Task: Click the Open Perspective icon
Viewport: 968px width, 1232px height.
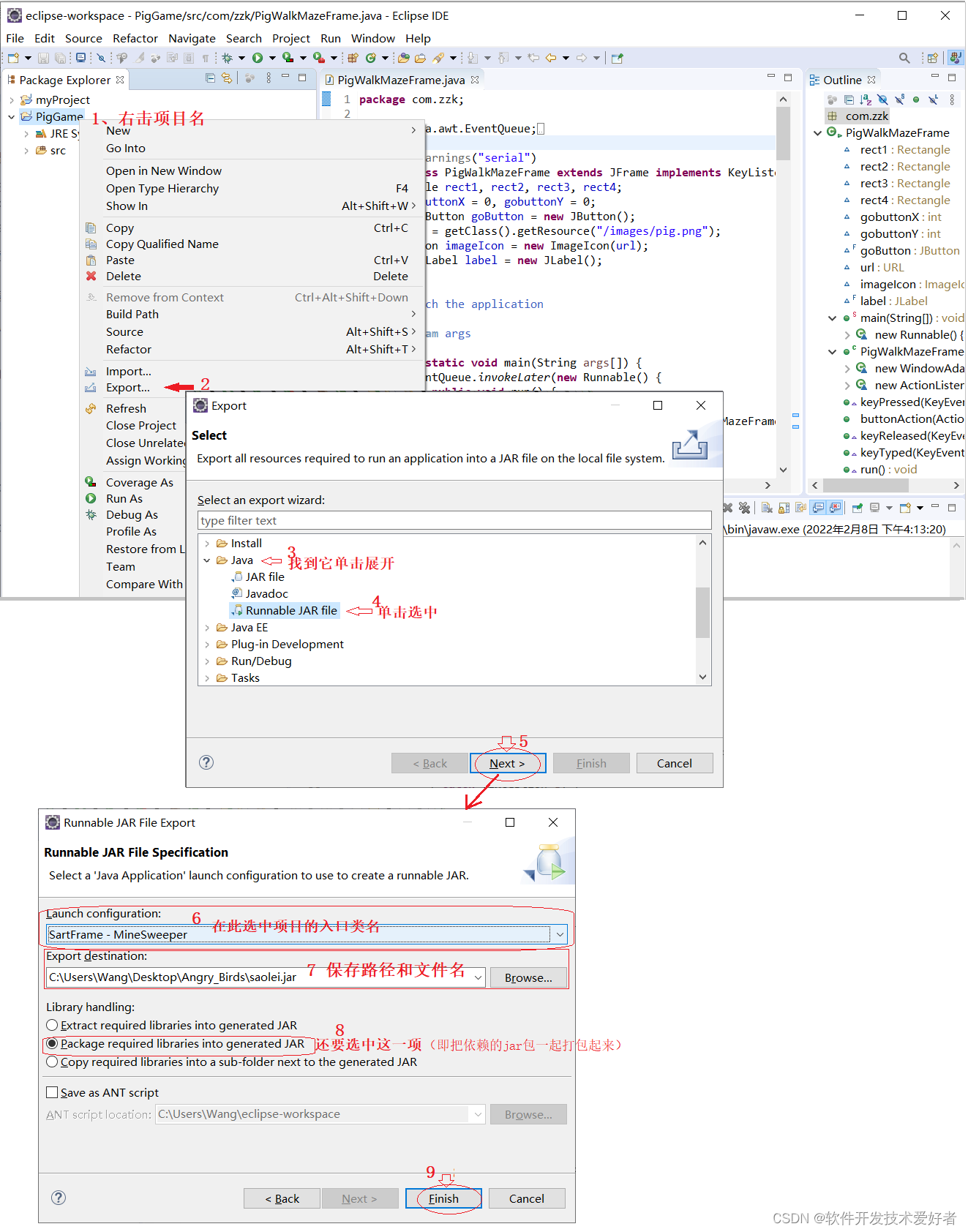Action: [933, 58]
